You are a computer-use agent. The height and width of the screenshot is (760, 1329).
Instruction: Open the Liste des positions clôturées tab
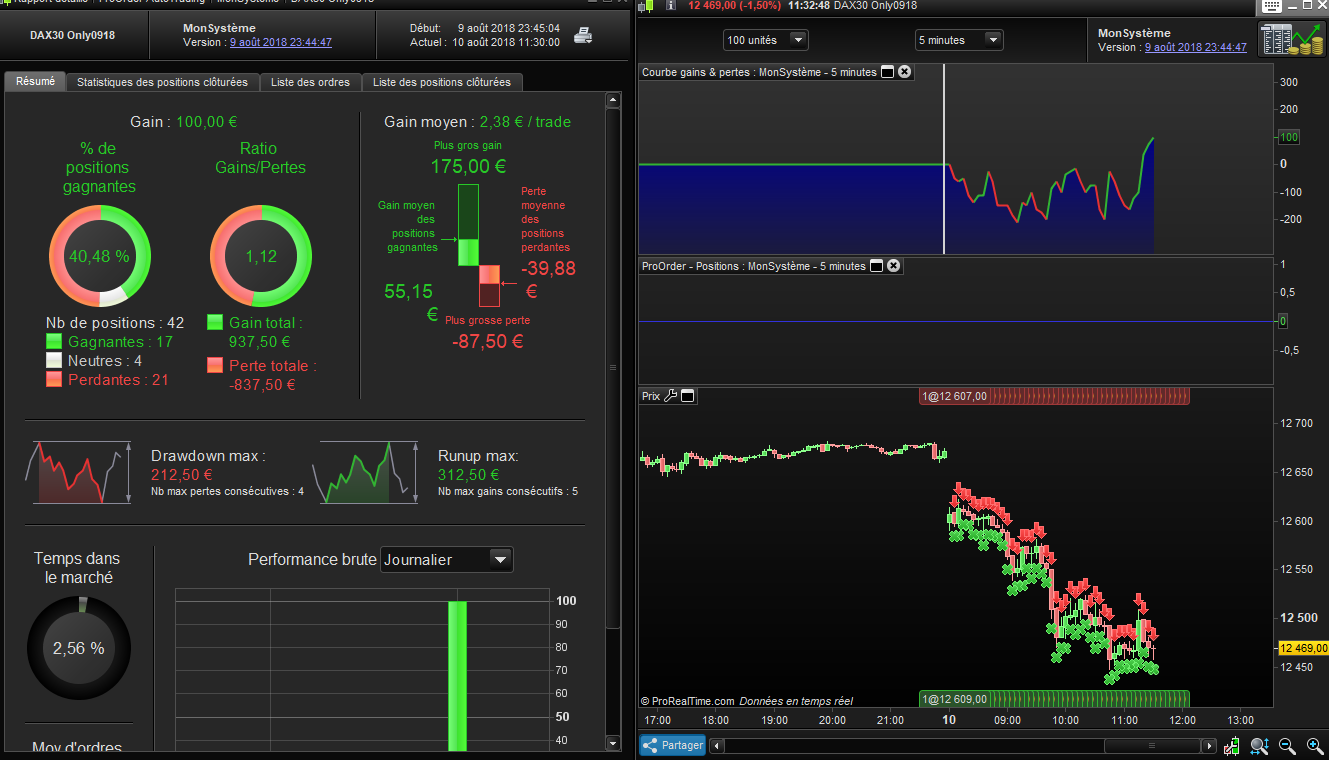[x=441, y=82]
